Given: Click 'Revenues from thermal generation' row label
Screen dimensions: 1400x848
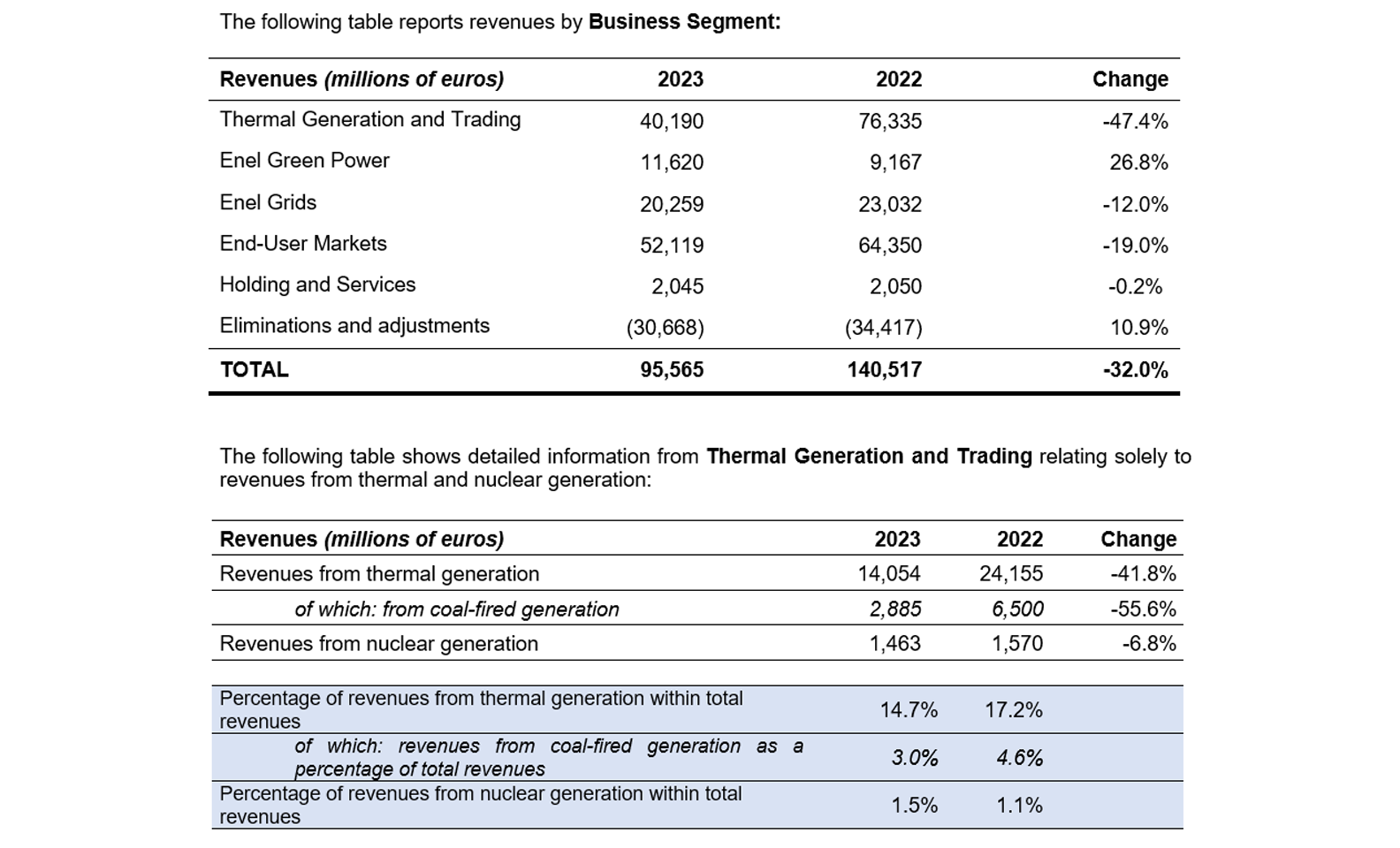Looking at the screenshot, I should click(x=379, y=573).
